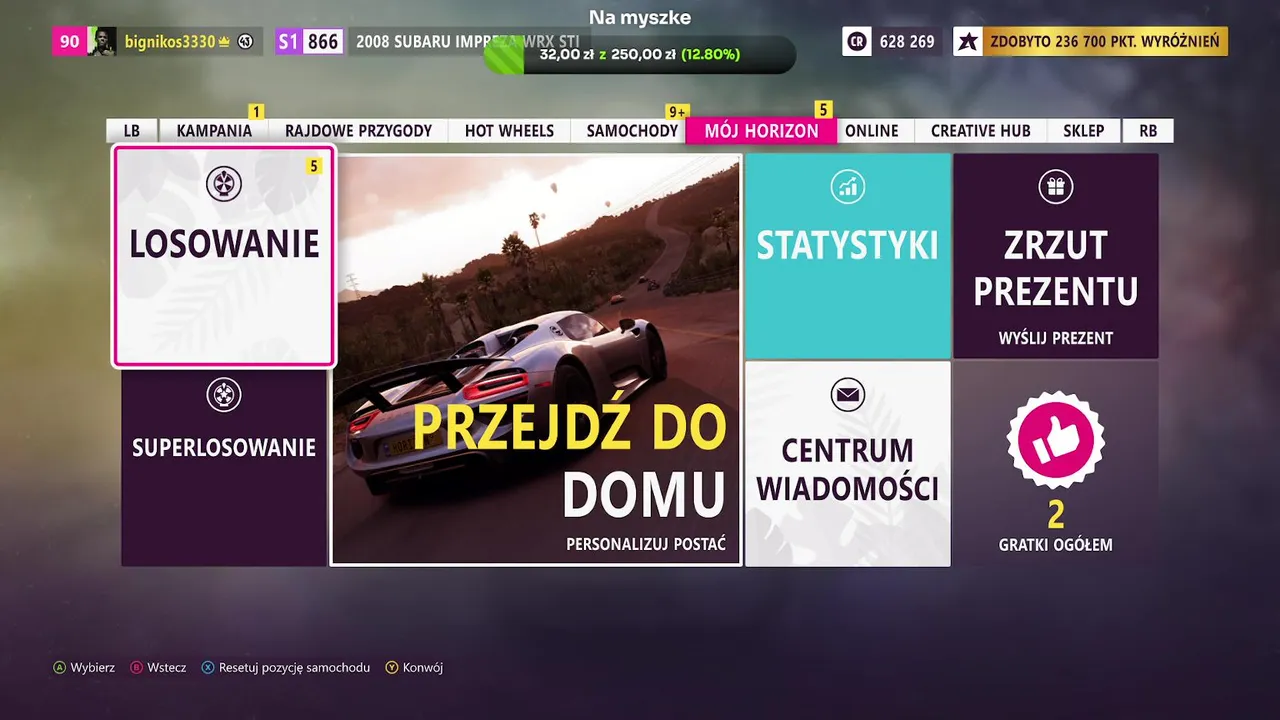The height and width of the screenshot is (720, 1280).
Task: Click the player level 90 badge
Action: 70,41
